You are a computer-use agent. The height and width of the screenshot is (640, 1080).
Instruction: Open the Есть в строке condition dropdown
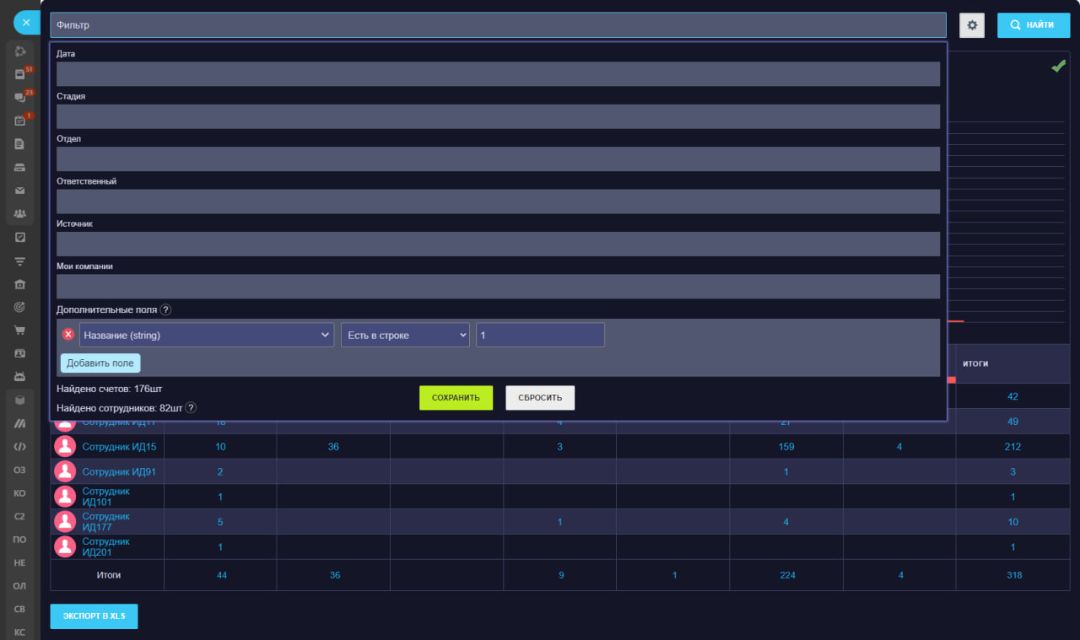click(405, 335)
